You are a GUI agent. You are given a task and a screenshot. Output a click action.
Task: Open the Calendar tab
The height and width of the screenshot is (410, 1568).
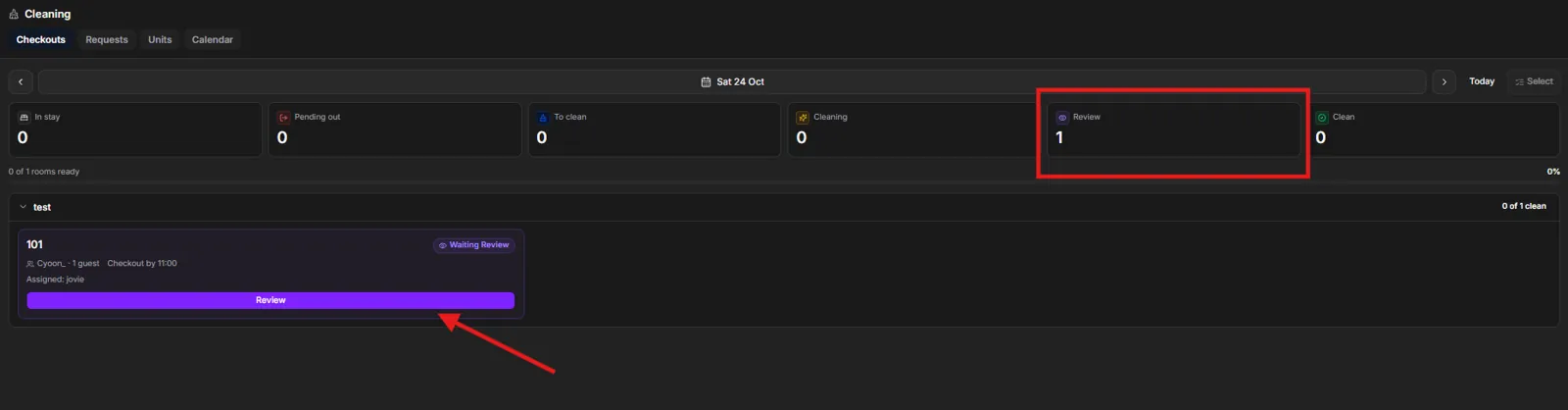coord(213,39)
